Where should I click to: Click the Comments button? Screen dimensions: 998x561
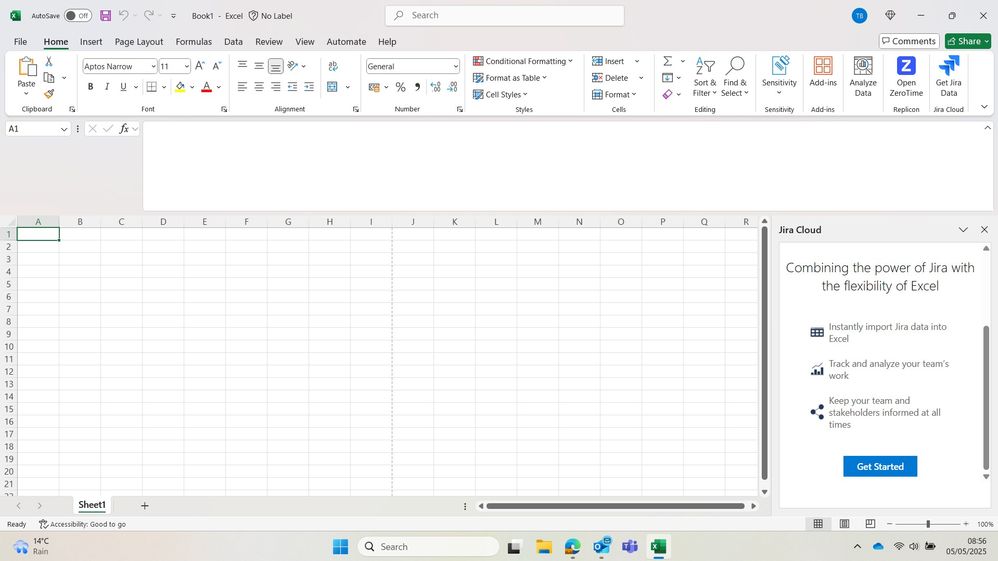point(909,41)
